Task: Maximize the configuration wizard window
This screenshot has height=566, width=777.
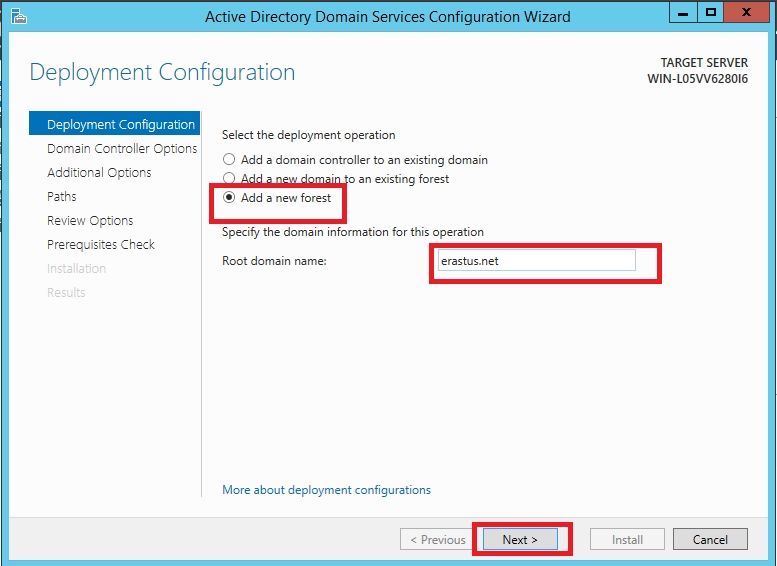Action: (x=711, y=12)
